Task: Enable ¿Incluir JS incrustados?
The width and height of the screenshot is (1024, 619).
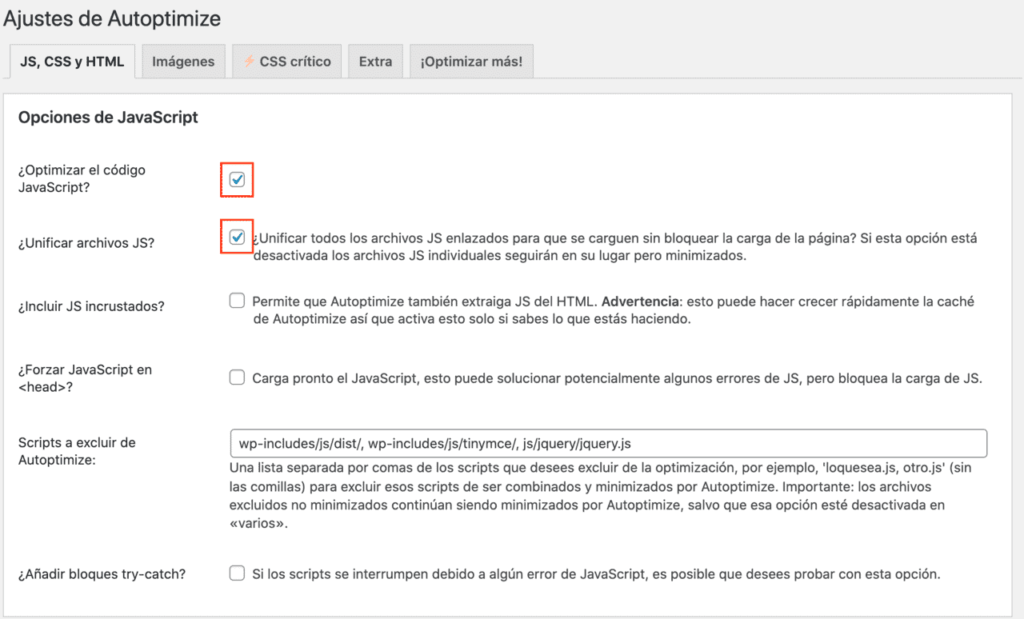Action: (x=237, y=299)
